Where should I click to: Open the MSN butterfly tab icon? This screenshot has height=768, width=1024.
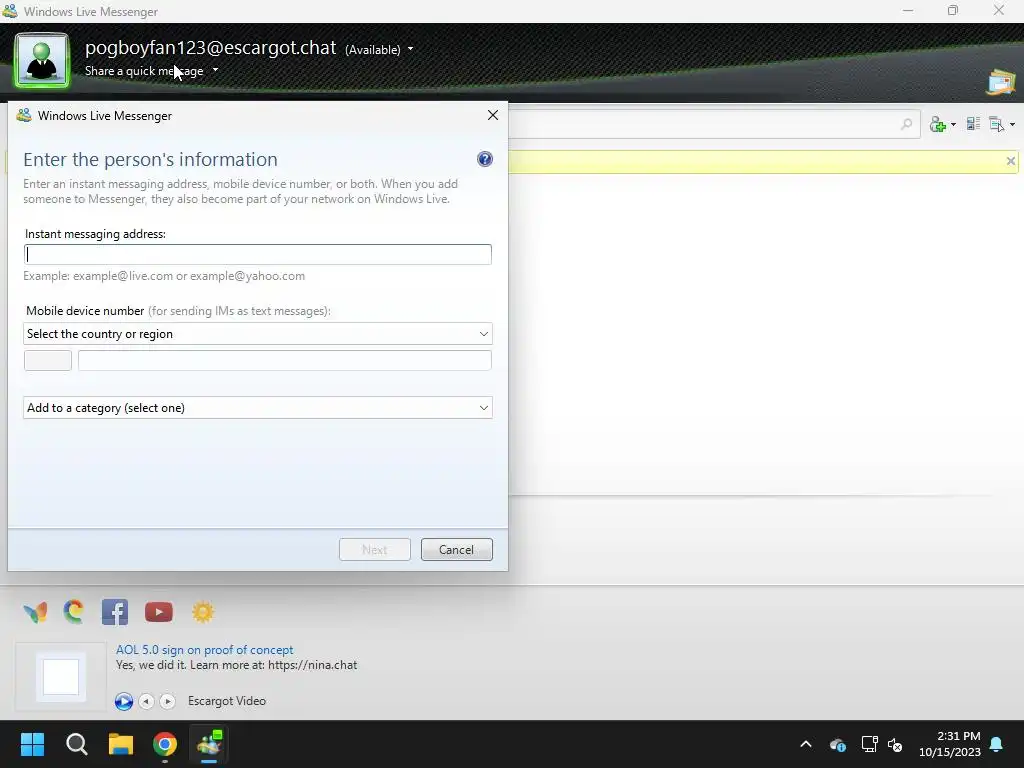pyautogui.click(x=35, y=612)
